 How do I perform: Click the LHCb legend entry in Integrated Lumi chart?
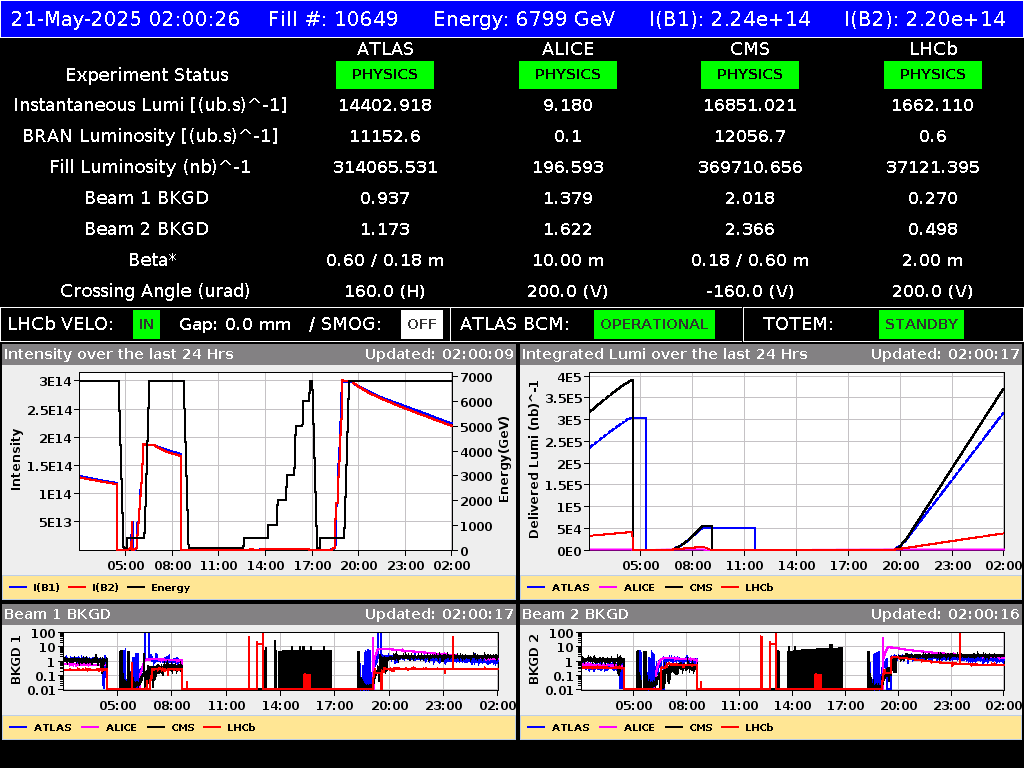point(748,588)
